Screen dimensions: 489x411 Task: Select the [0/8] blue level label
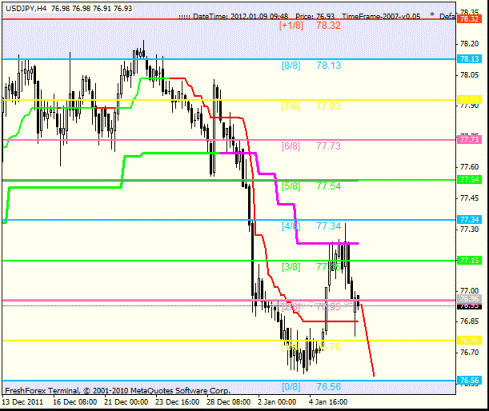291,387
